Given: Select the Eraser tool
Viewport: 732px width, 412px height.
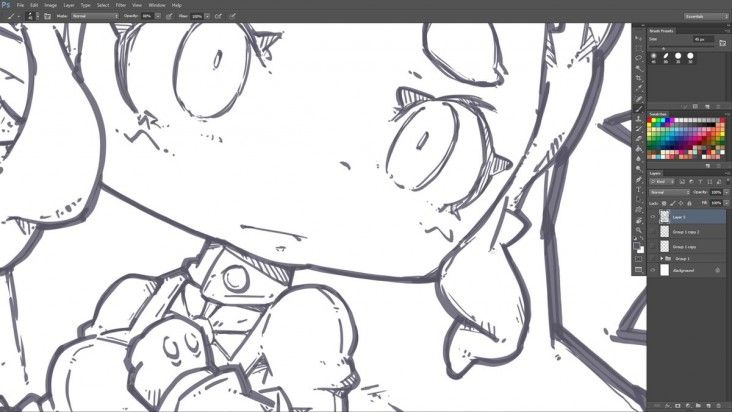Looking at the screenshot, I should click(638, 138).
